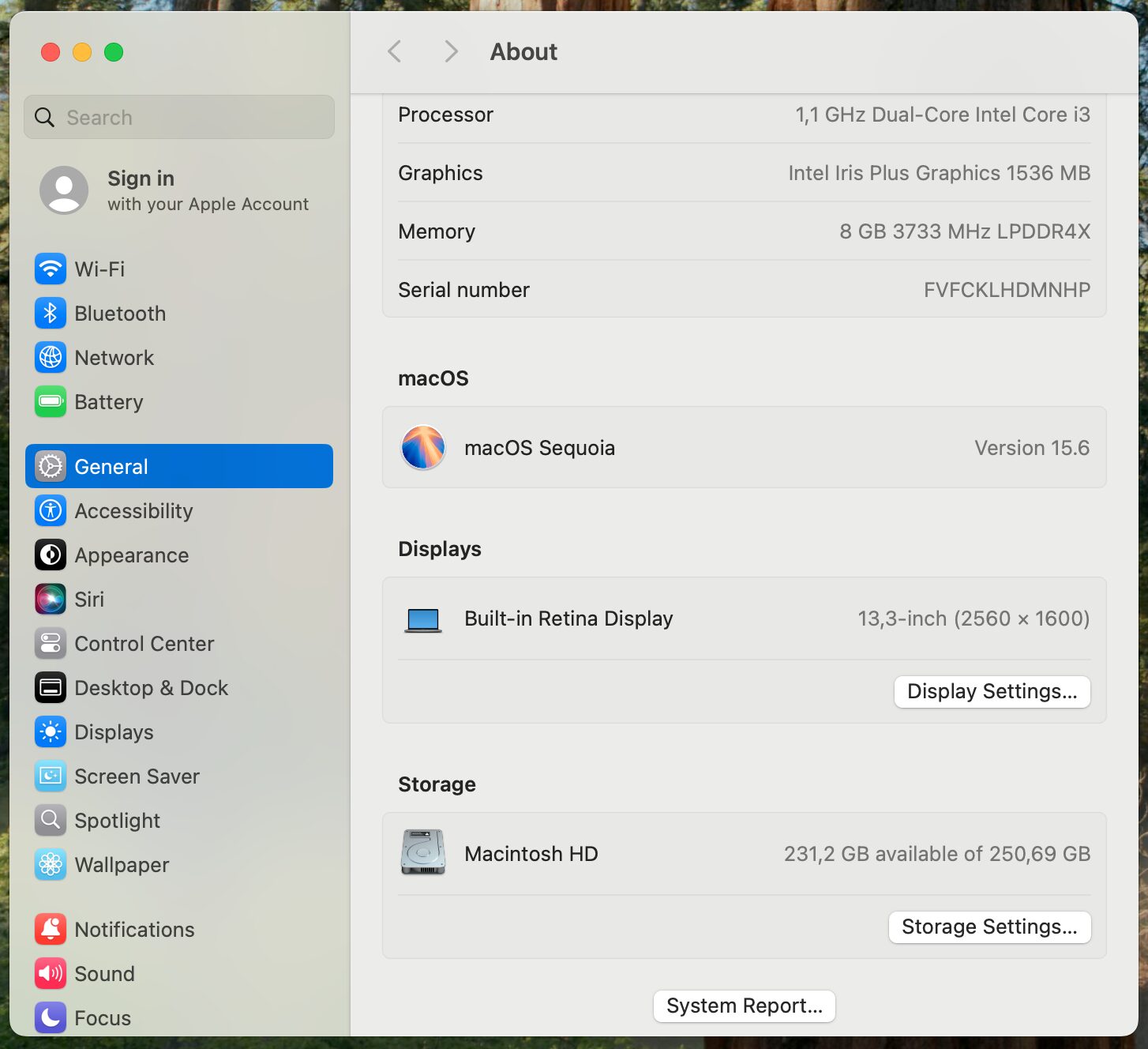Select Appearance in the sidebar

coord(131,555)
